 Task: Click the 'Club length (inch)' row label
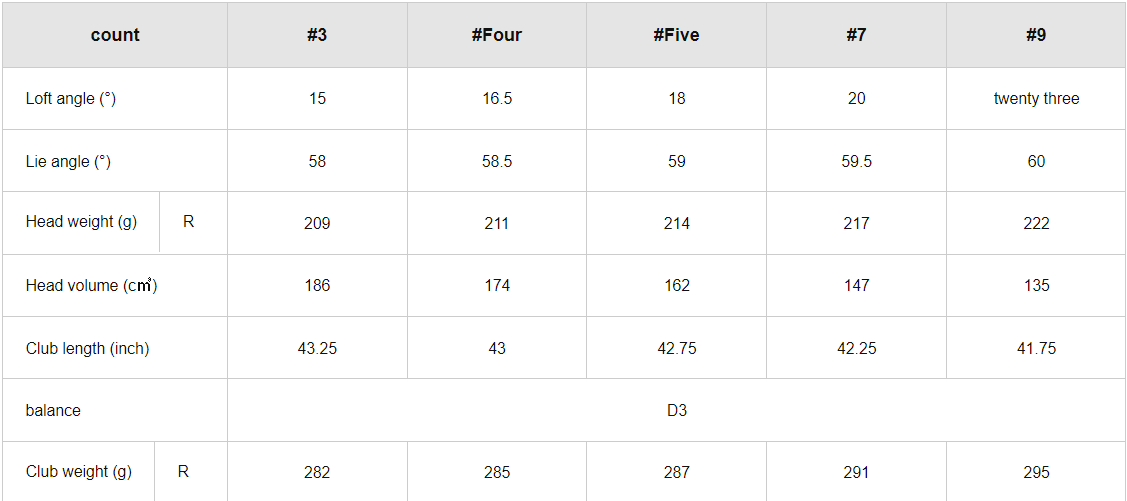87,348
